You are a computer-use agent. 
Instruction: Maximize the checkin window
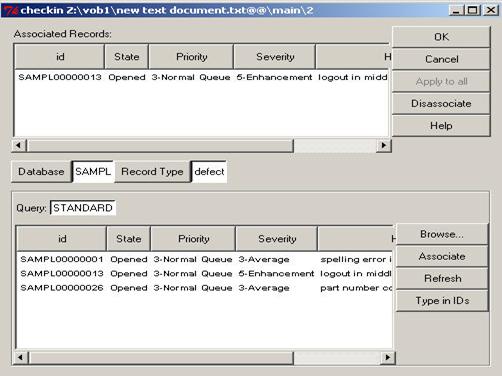(x=473, y=10)
